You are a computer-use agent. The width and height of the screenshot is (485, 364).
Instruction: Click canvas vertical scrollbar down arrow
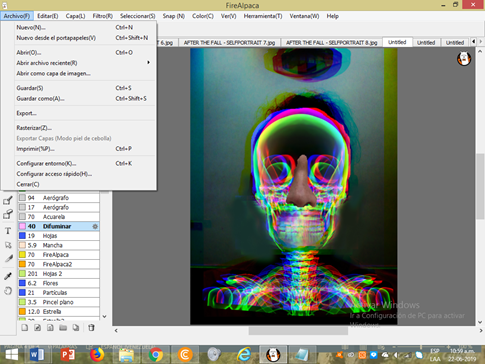pos(480,322)
